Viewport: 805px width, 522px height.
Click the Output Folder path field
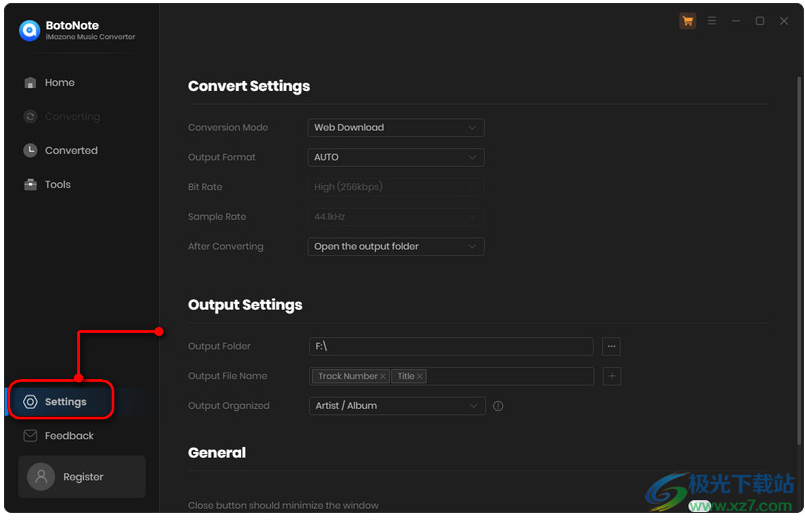point(450,346)
